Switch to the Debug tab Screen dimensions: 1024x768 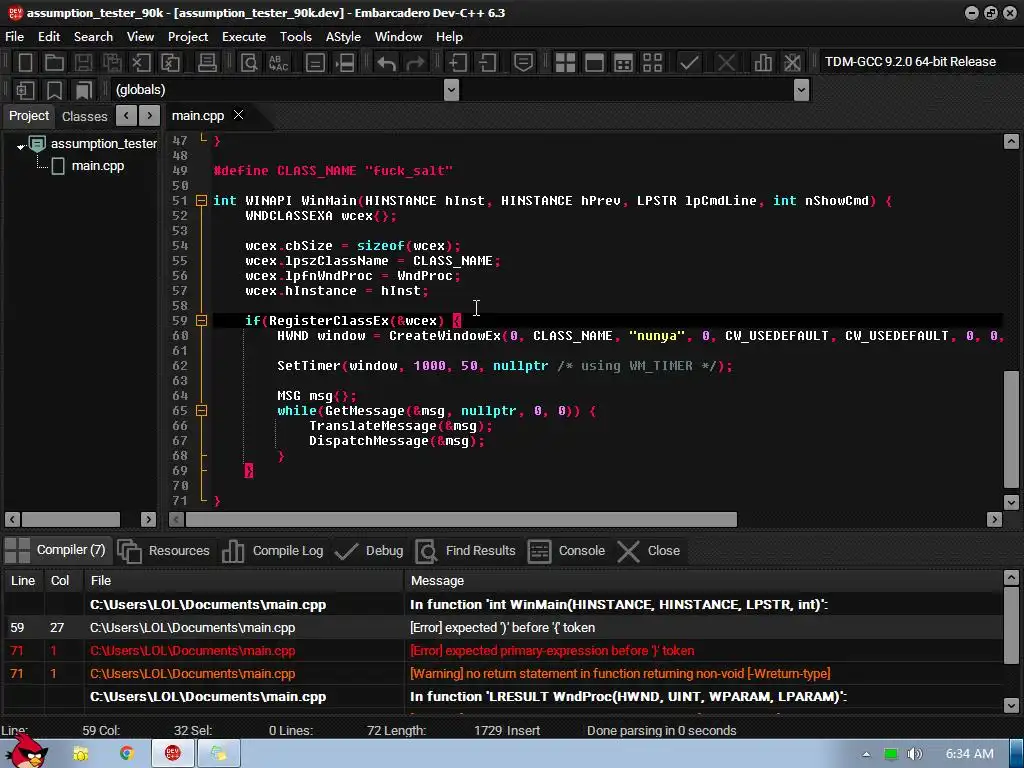click(370, 551)
